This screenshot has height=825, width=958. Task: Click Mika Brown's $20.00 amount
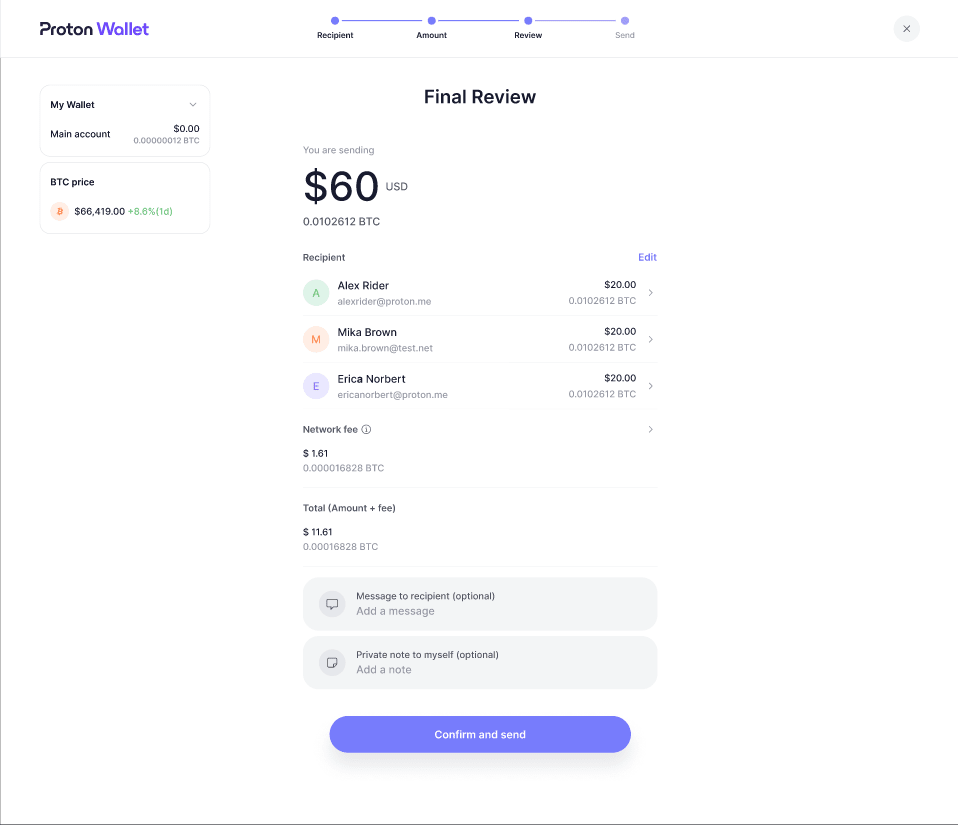point(620,331)
